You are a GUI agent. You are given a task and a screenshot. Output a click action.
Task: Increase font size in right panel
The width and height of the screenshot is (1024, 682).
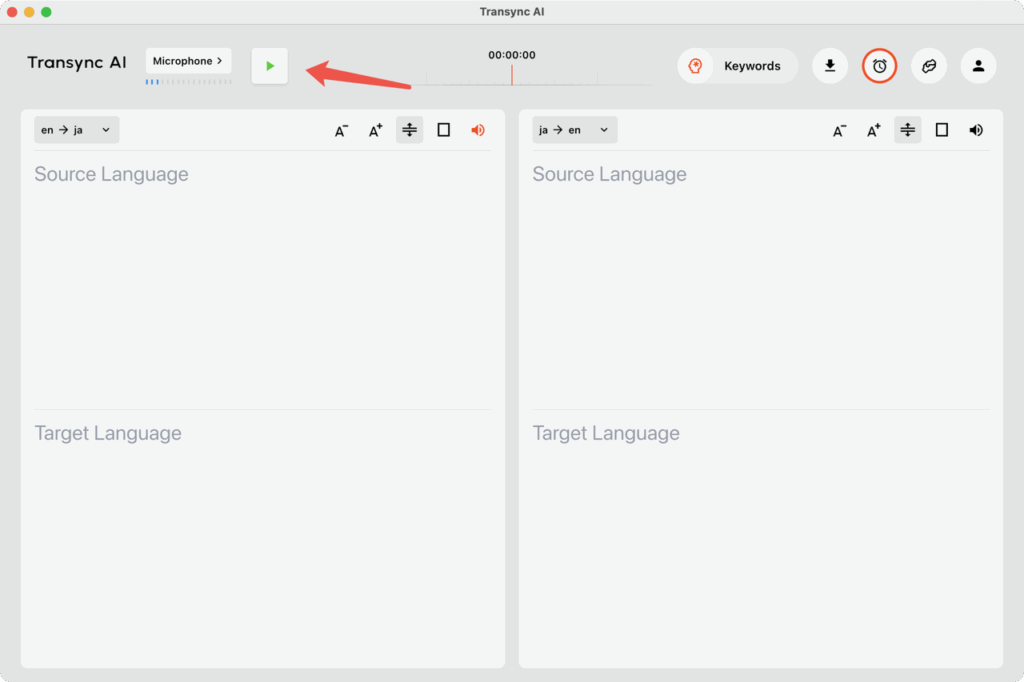click(x=873, y=130)
